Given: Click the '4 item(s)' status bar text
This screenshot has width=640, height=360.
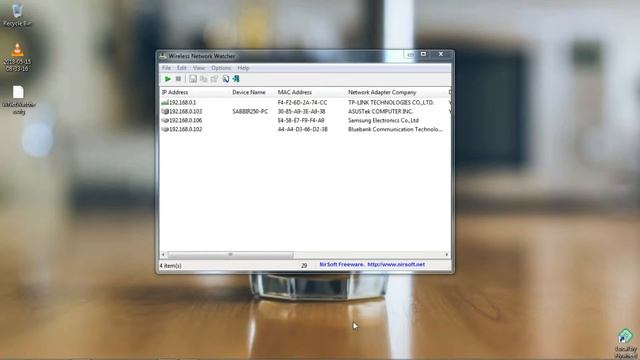Looking at the screenshot, I should (171, 266).
